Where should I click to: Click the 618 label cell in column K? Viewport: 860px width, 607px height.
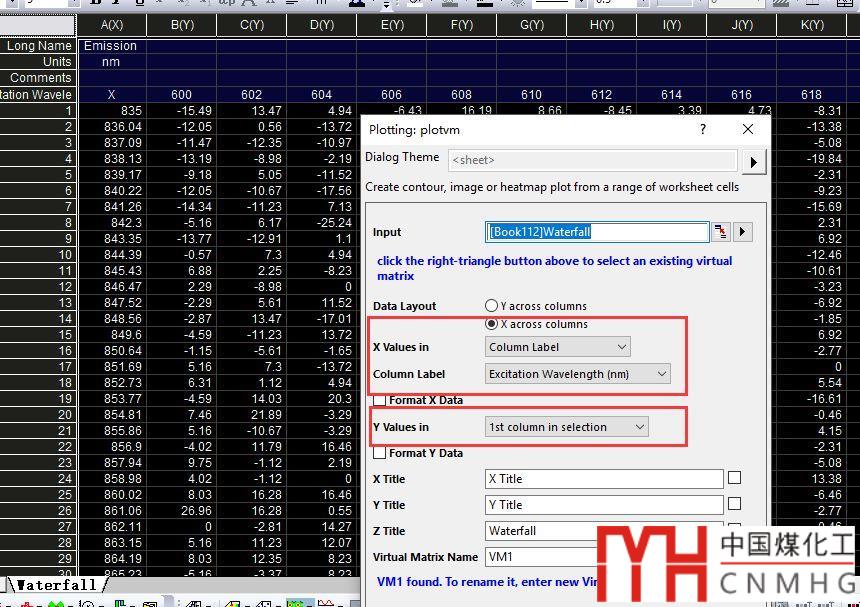(812, 95)
